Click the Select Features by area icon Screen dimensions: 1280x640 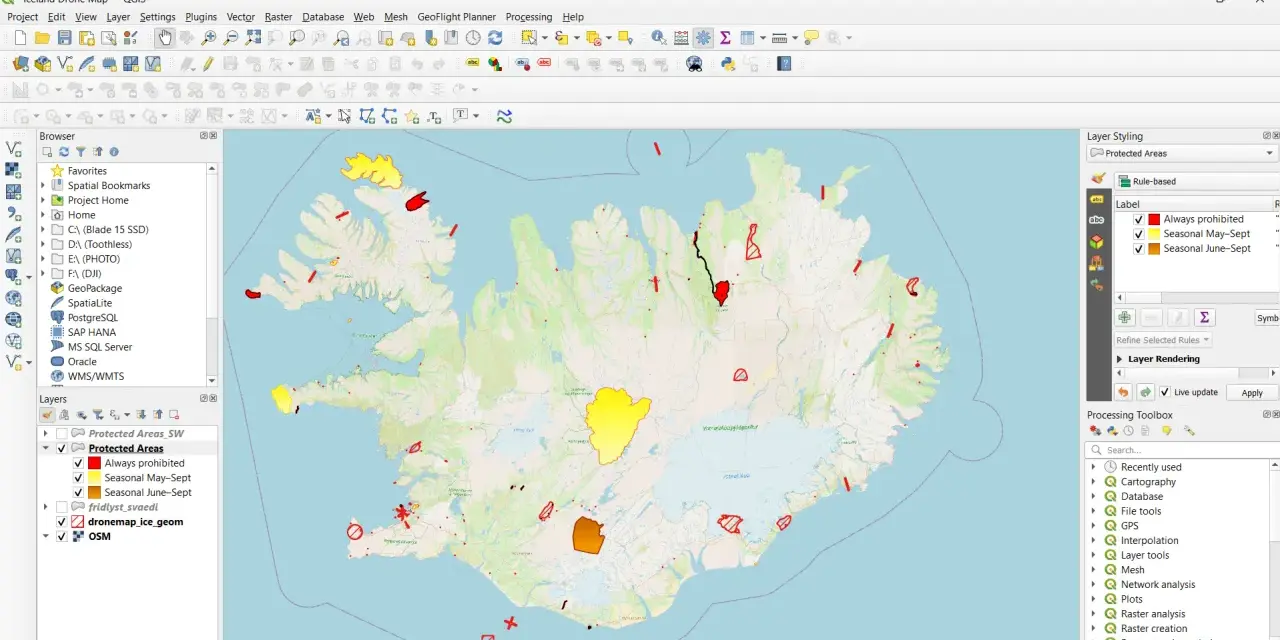click(529, 38)
